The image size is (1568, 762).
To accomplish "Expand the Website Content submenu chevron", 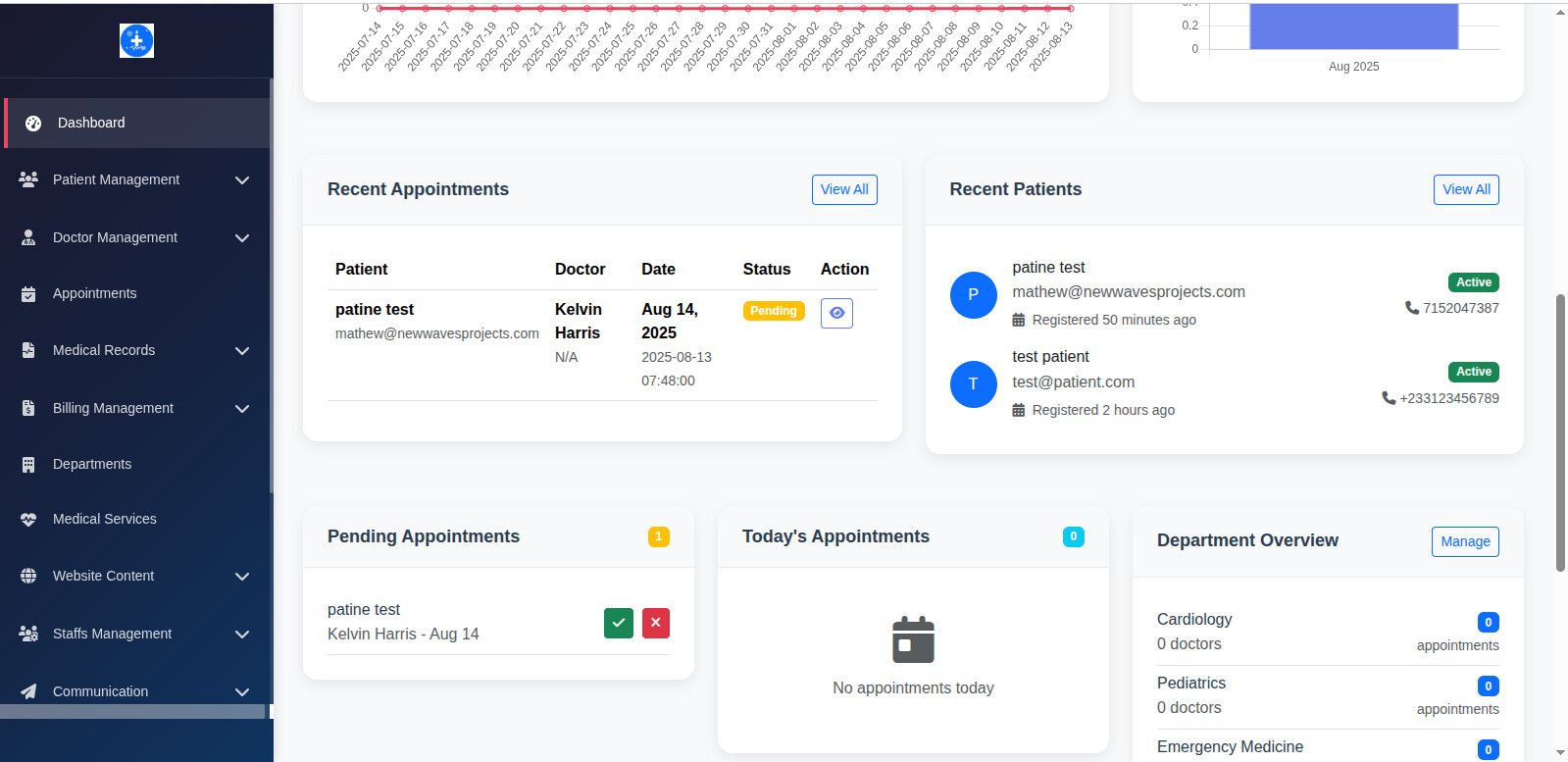I will pos(242,577).
